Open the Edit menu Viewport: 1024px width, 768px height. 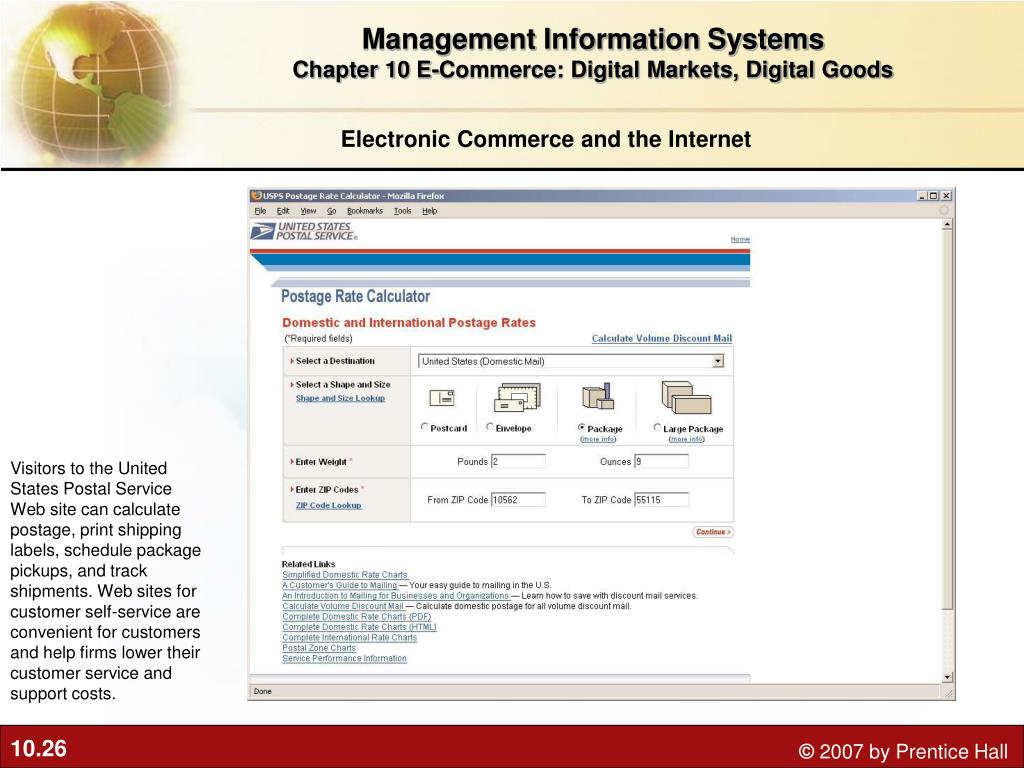point(283,211)
